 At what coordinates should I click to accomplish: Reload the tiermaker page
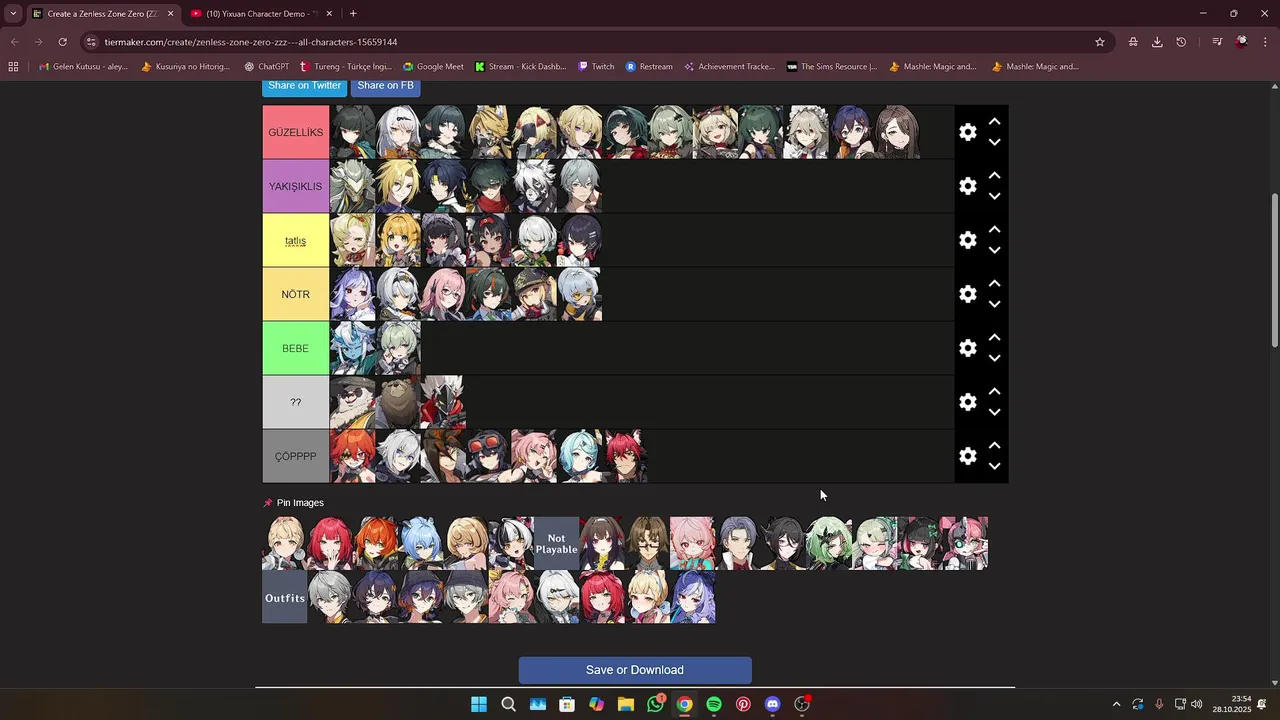coord(62,42)
